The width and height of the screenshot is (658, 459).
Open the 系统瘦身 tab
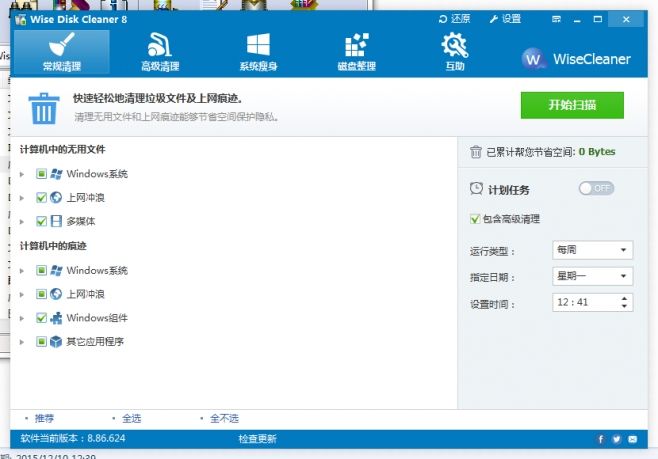[x=258, y=52]
